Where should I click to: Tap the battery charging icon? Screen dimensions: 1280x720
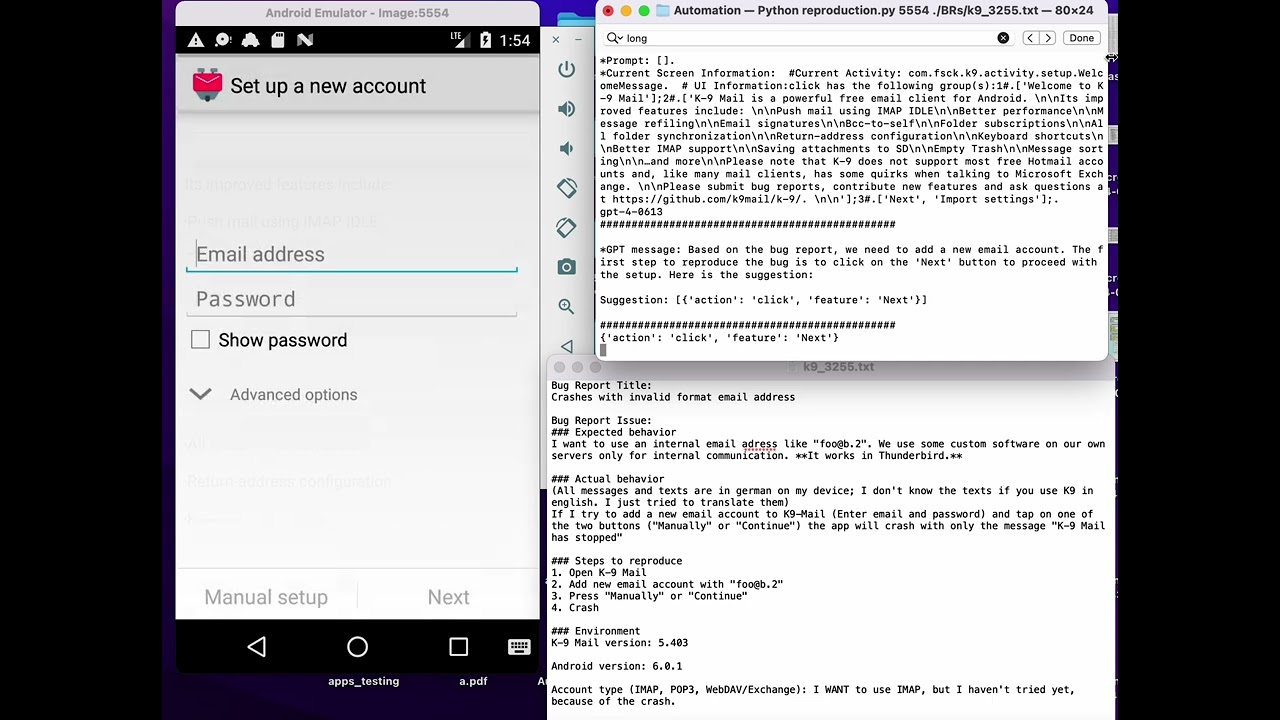point(485,40)
